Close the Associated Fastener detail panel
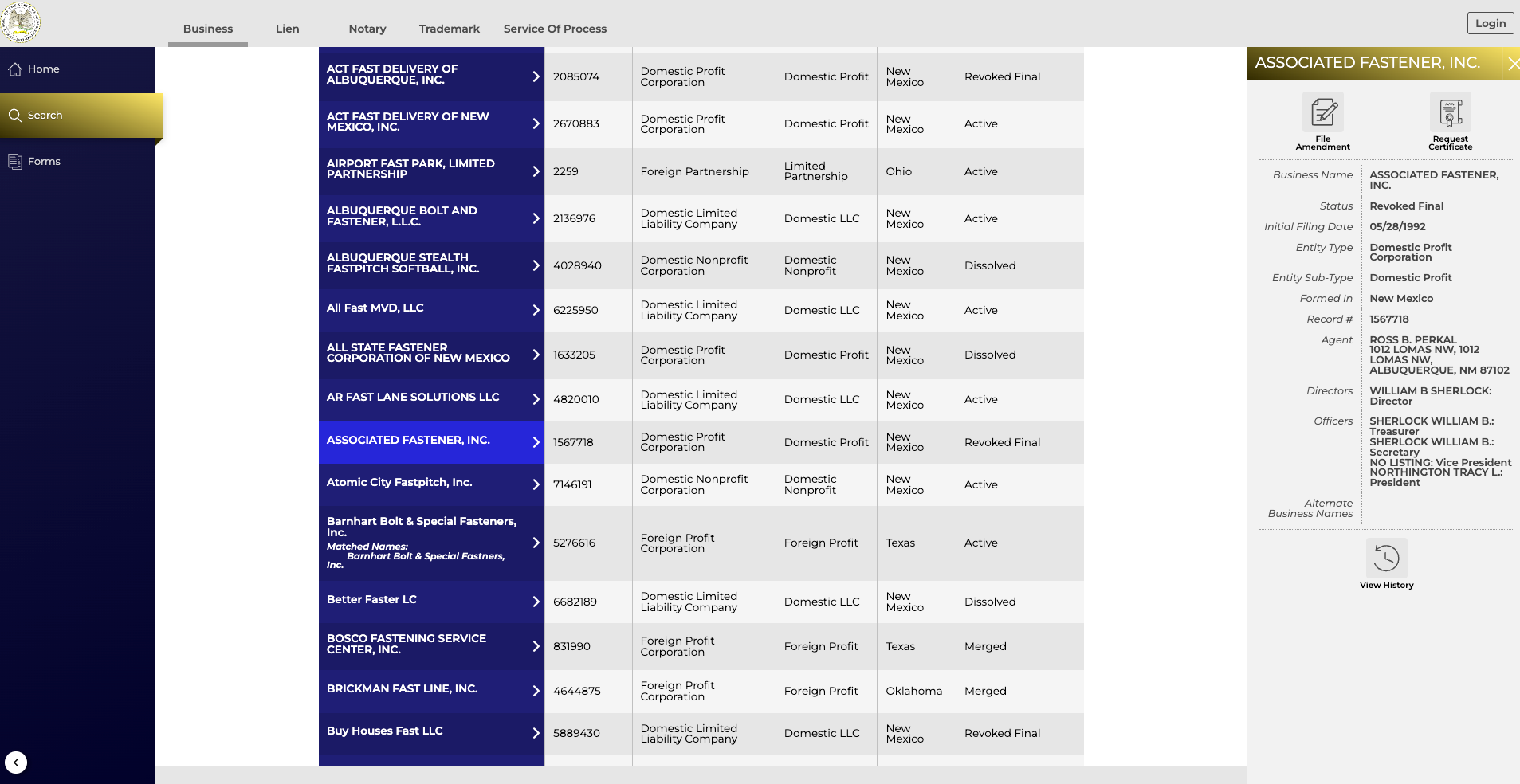This screenshot has width=1520, height=784. (1514, 63)
